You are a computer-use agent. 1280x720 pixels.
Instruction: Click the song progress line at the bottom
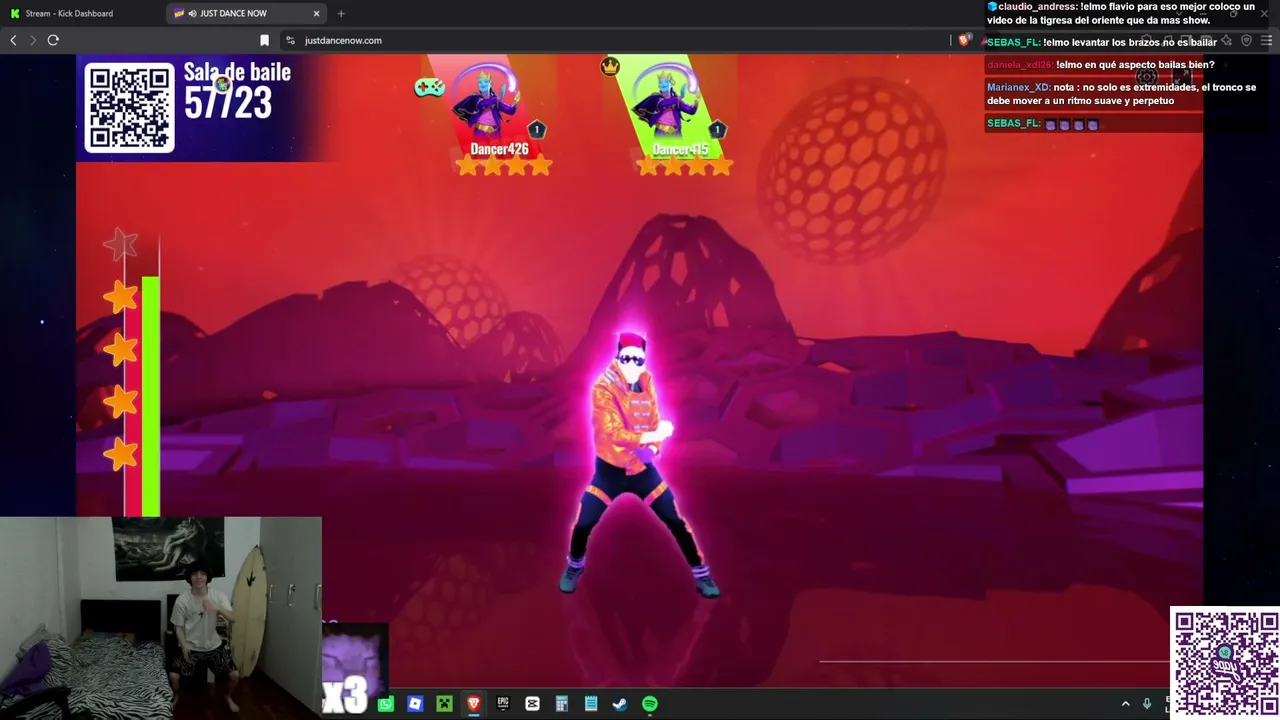(994, 660)
